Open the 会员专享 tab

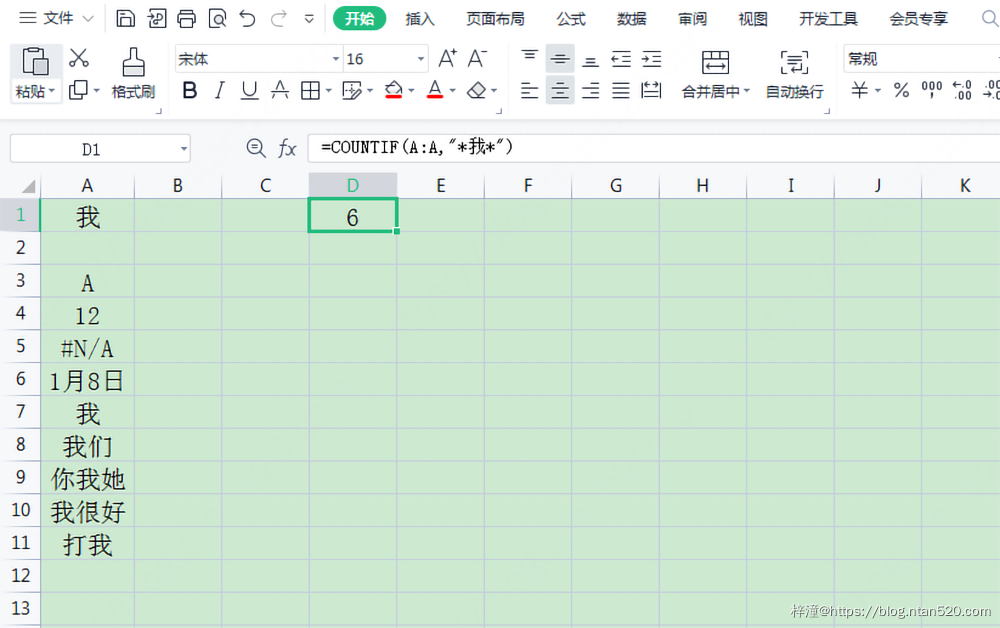(919, 19)
